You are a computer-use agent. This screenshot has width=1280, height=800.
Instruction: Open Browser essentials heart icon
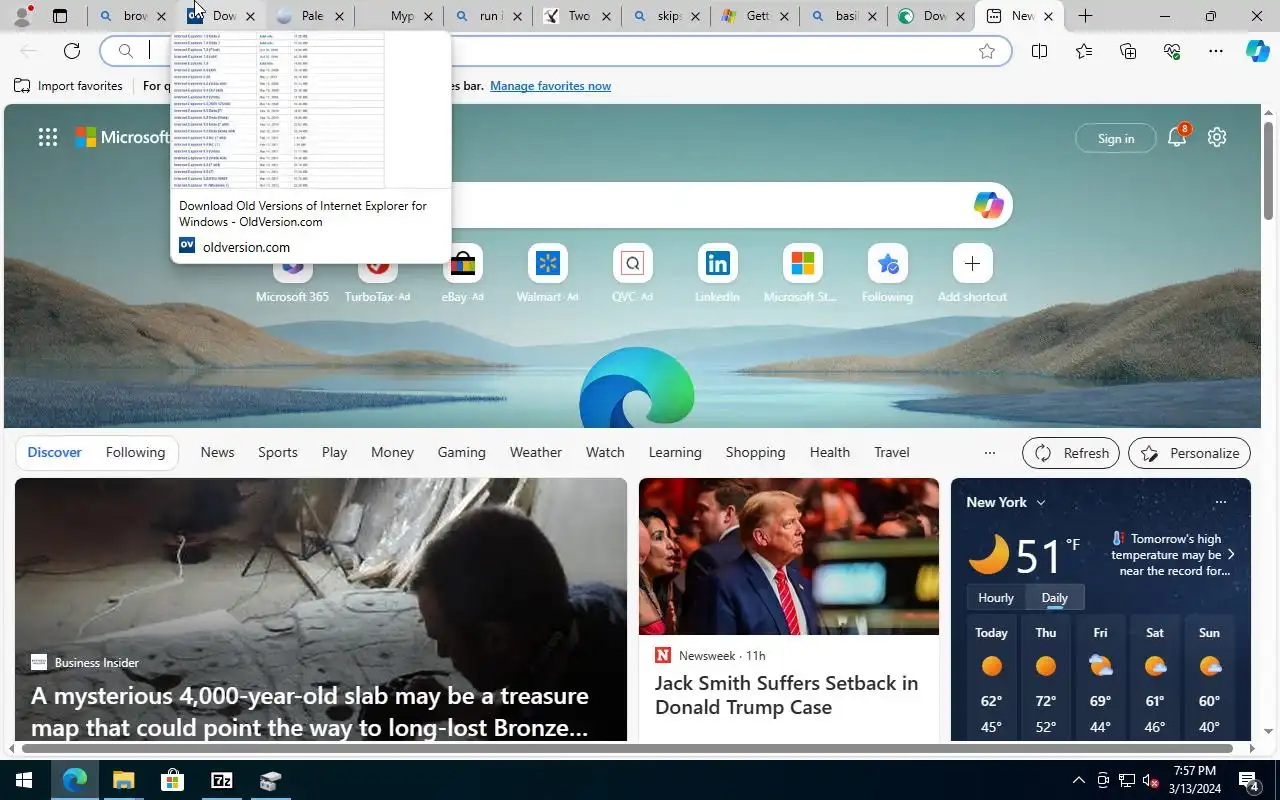1172,51
